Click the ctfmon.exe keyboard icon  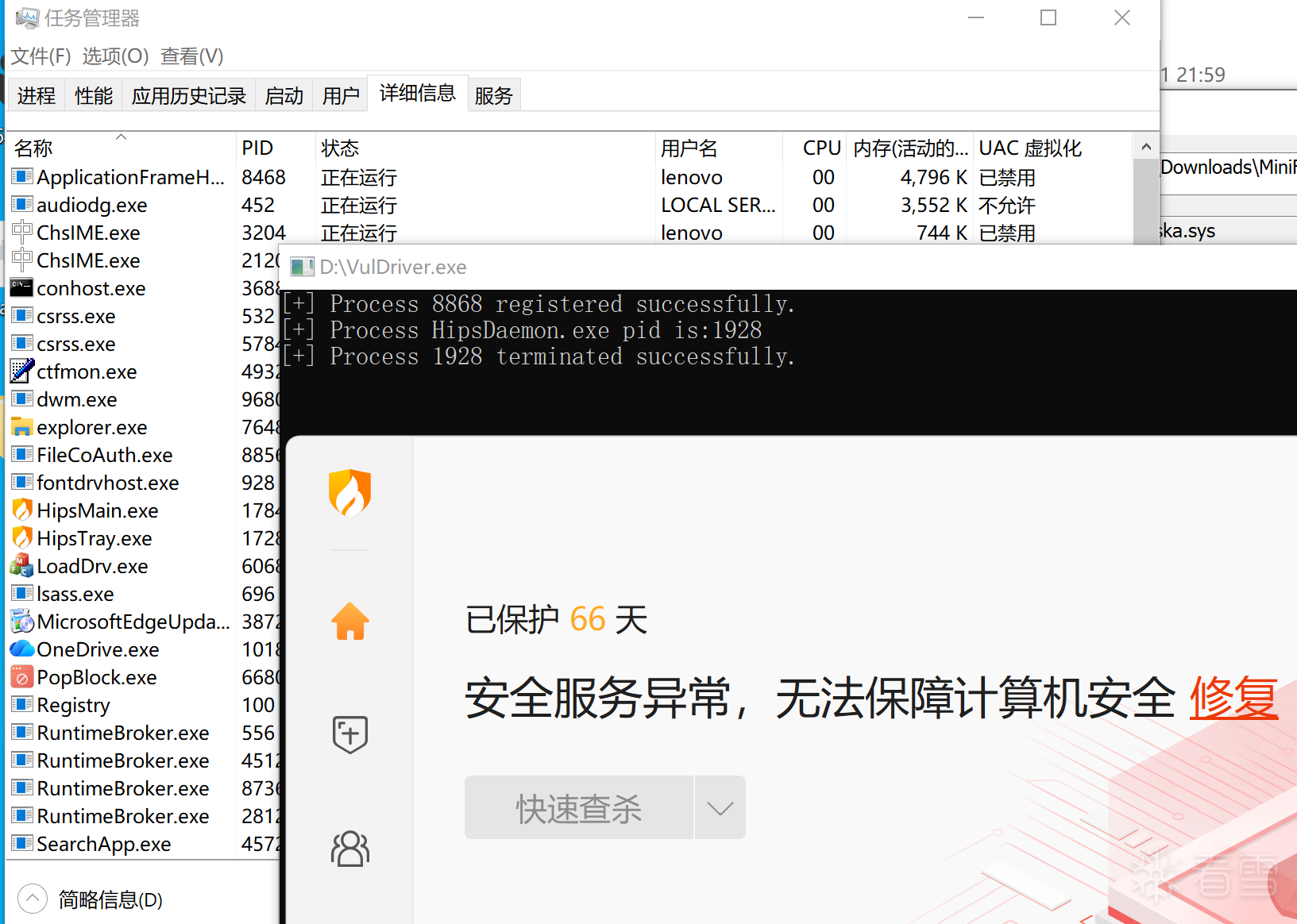[21, 371]
